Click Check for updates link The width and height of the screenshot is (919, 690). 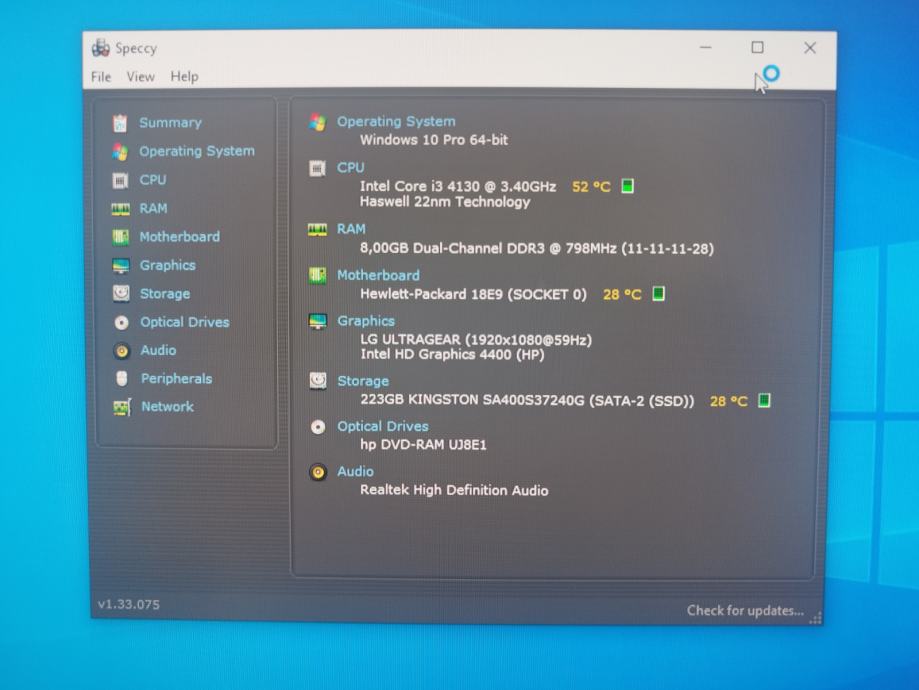(x=745, y=611)
